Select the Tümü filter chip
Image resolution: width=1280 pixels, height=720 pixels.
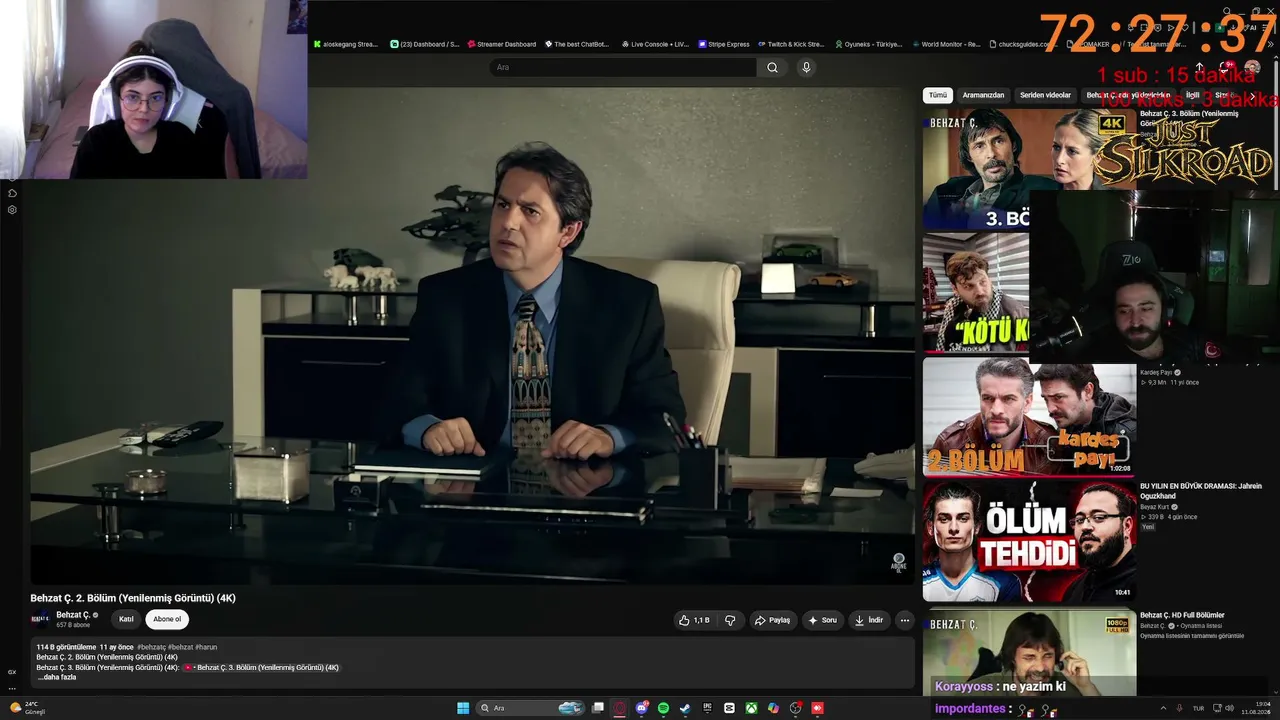pyautogui.click(x=937, y=95)
